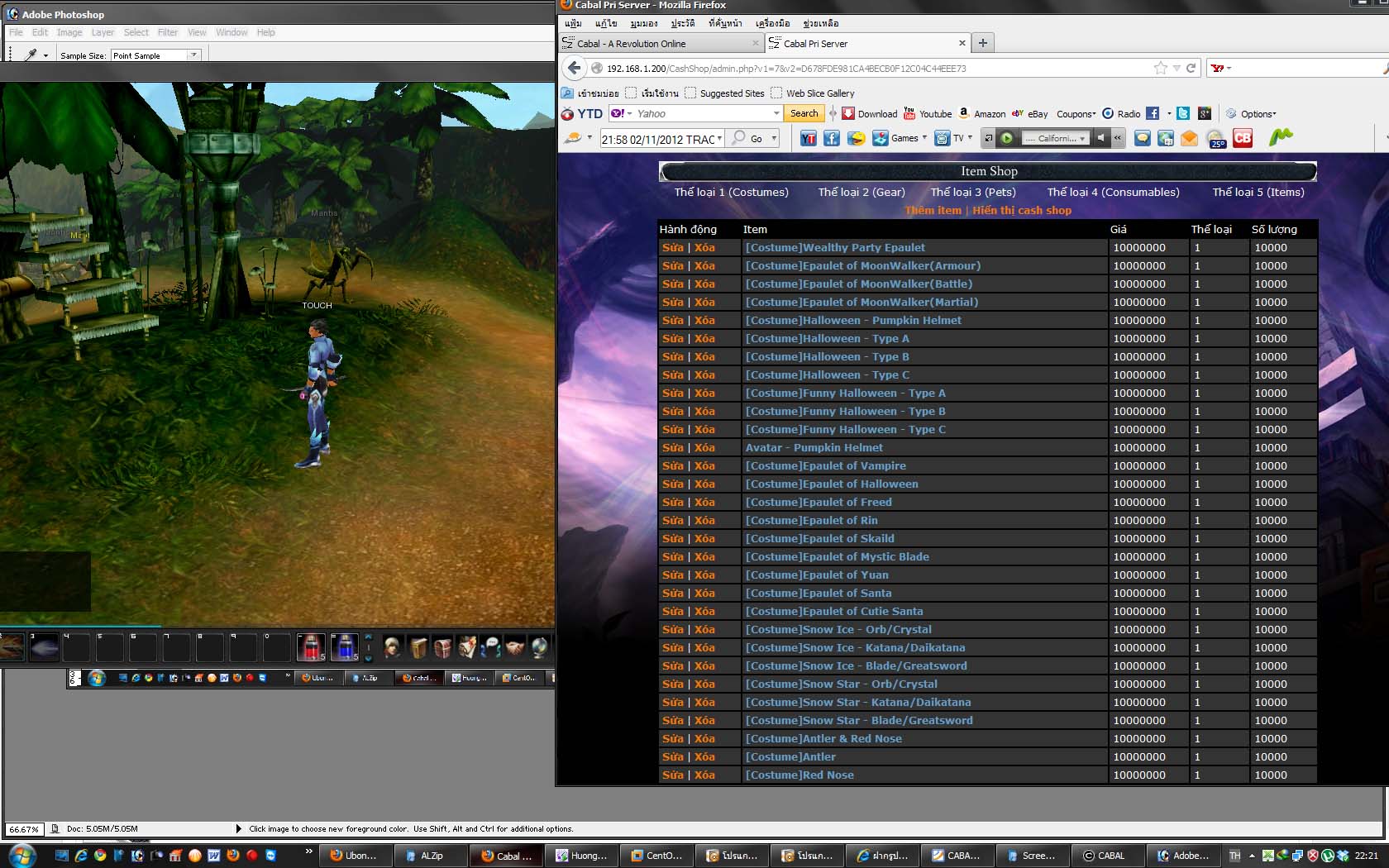Switch to the CentO... taskbar window
This screenshot has width=1389, height=868.
coord(656,856)
